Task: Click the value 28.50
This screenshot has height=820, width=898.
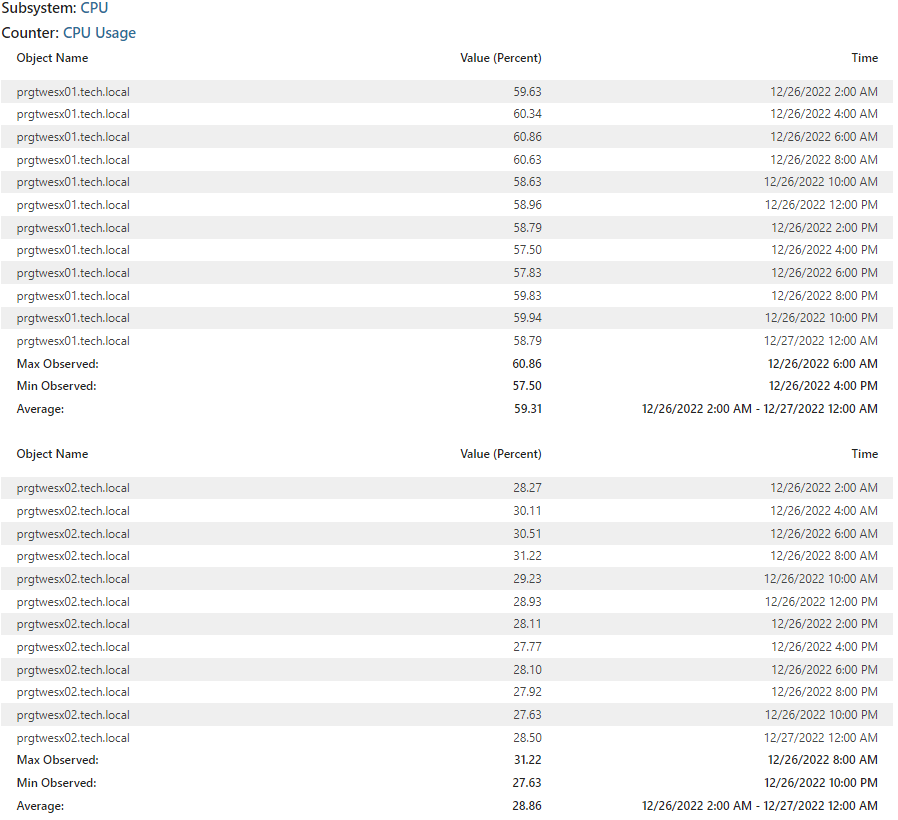Action: [527, 738]
